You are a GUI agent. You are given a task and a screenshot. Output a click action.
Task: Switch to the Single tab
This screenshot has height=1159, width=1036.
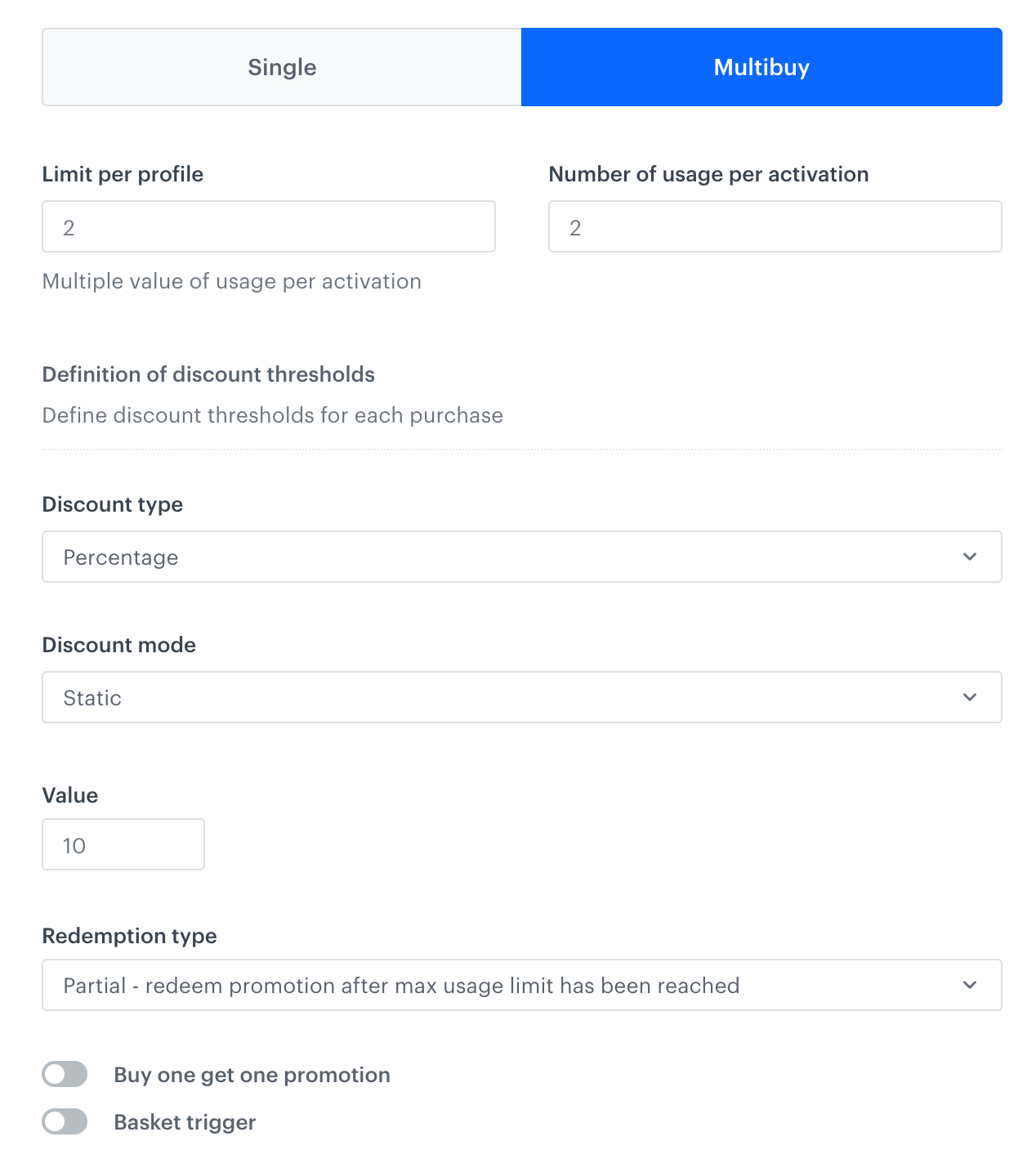click(x=281, y=66)
